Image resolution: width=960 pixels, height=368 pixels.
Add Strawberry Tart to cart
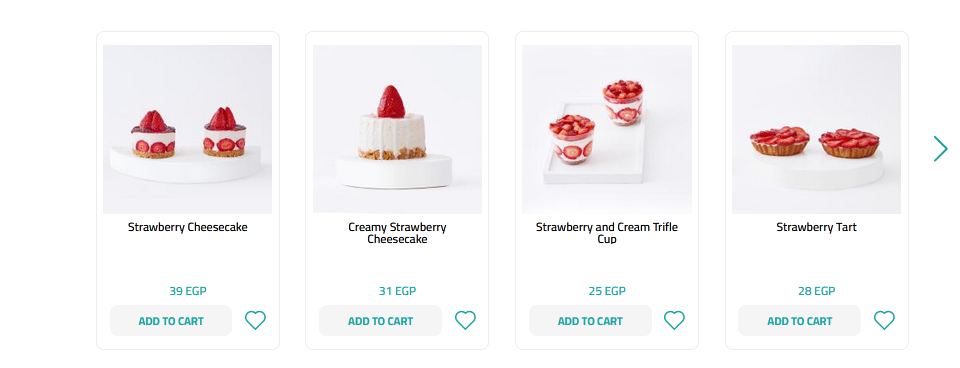point(800,321)
